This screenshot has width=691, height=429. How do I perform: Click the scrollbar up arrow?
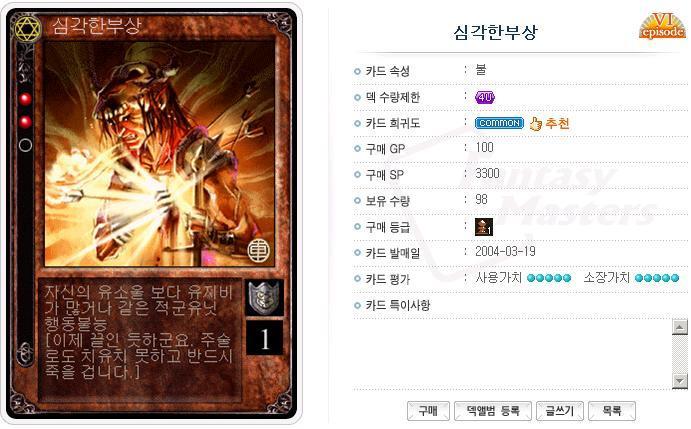tap(680, 327)
